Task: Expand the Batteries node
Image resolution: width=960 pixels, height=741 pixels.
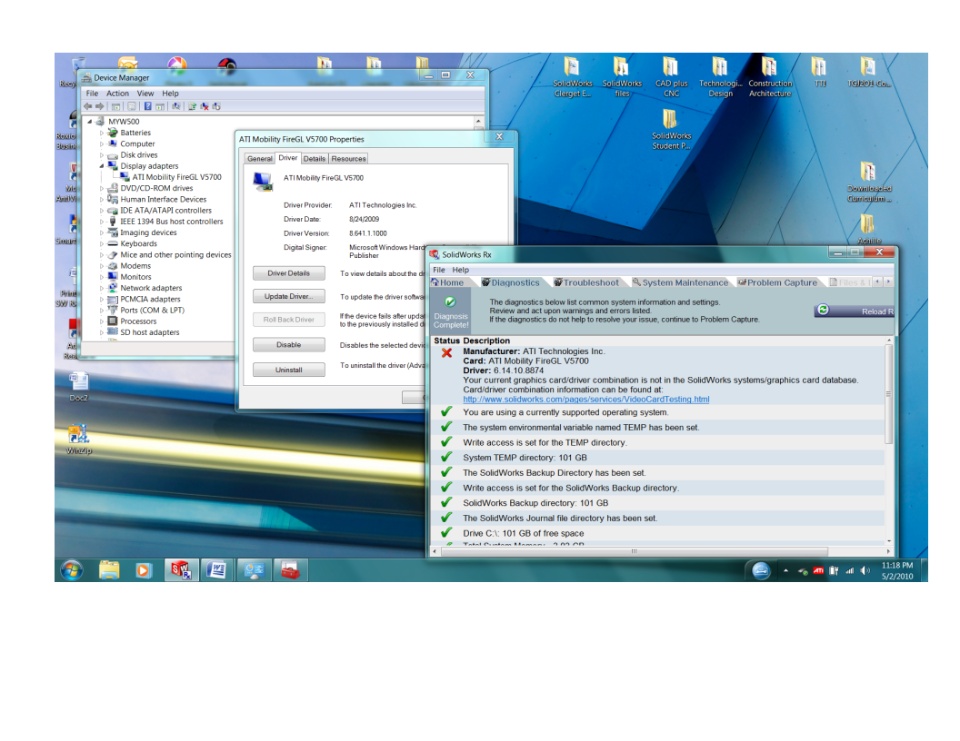Action: tap(102, 132)
